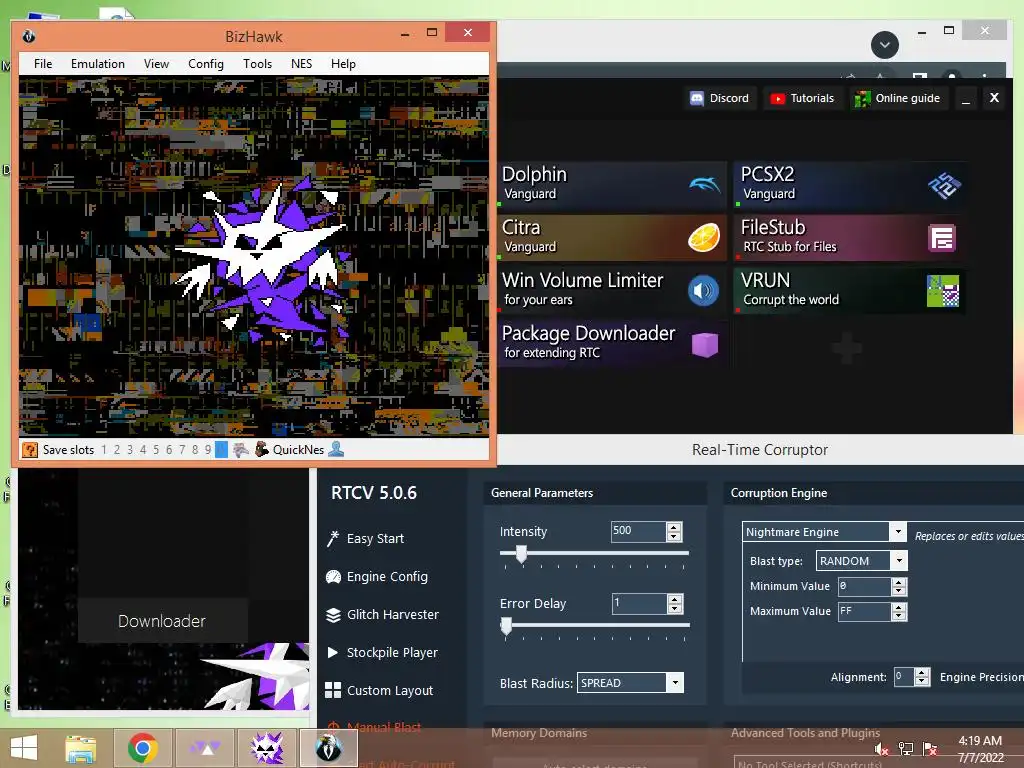Click the highlighted save slot 0
The image size is (1024, 768).
[x=221, y=449]
